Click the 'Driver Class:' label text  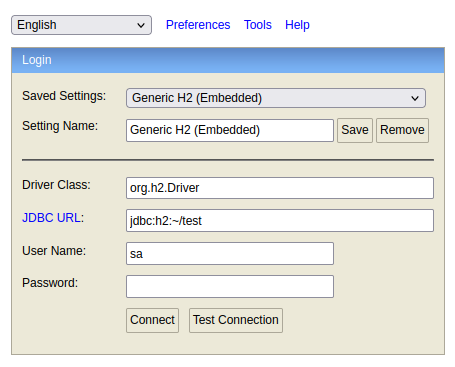coord(56,185)
